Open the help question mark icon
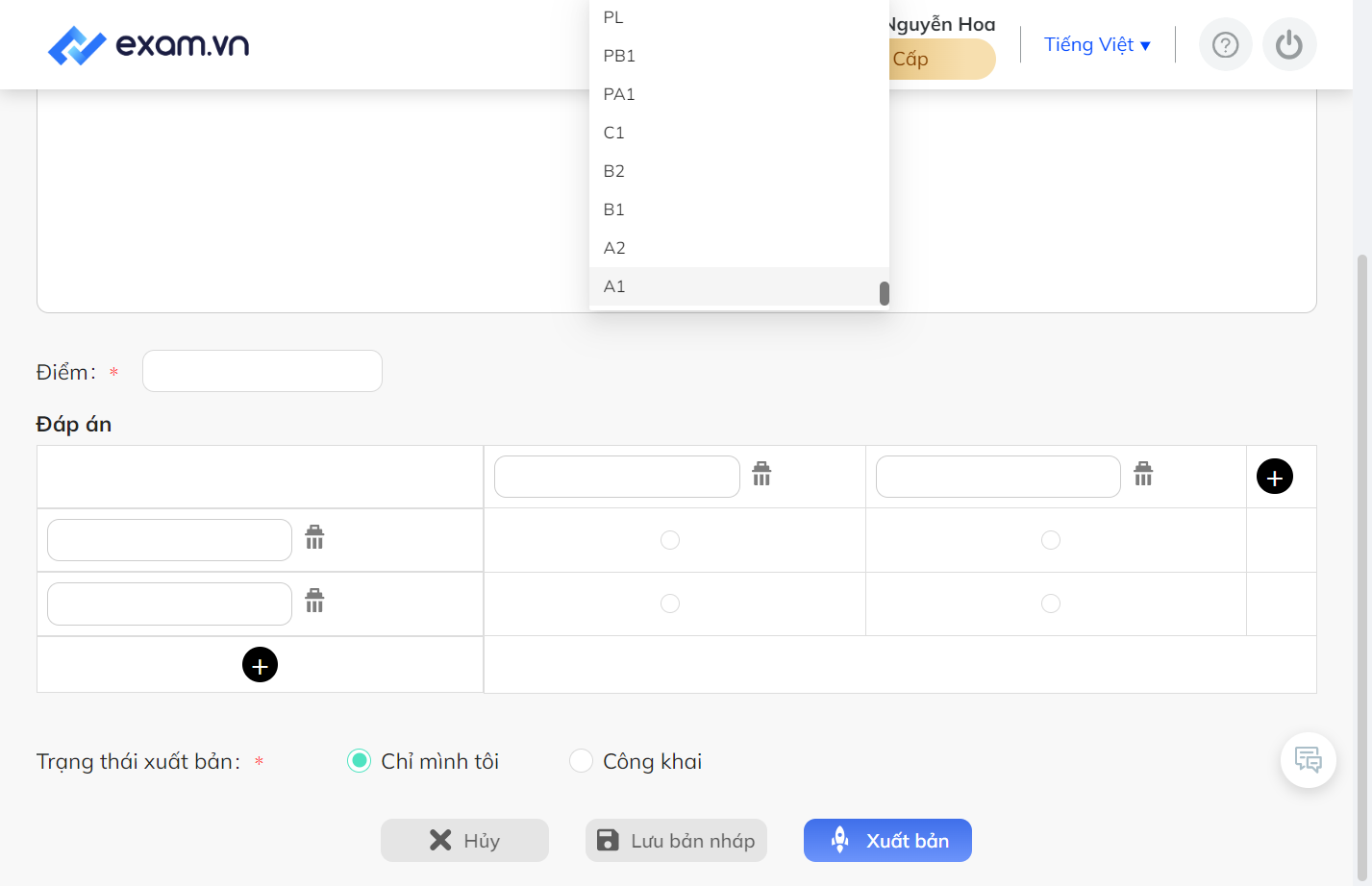 [x=1225, y=45]
